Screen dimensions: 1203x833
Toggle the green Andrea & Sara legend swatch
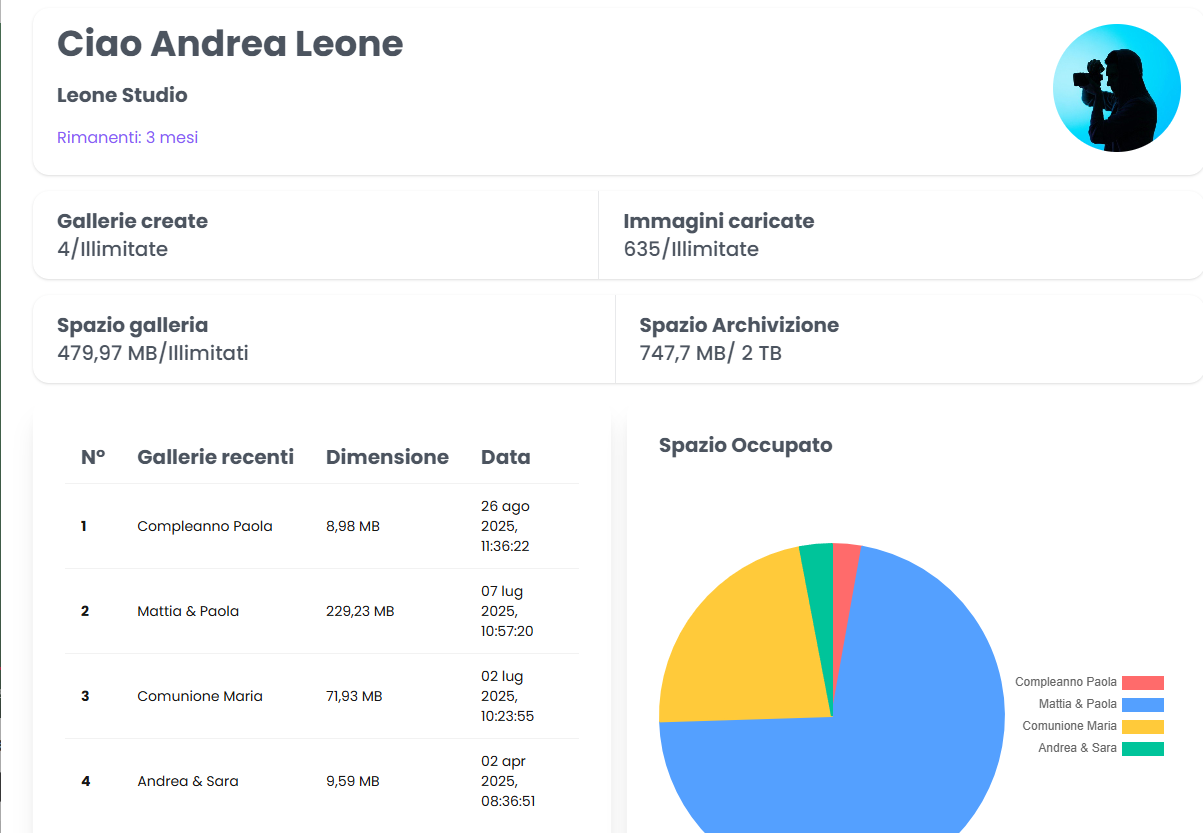1142,749
